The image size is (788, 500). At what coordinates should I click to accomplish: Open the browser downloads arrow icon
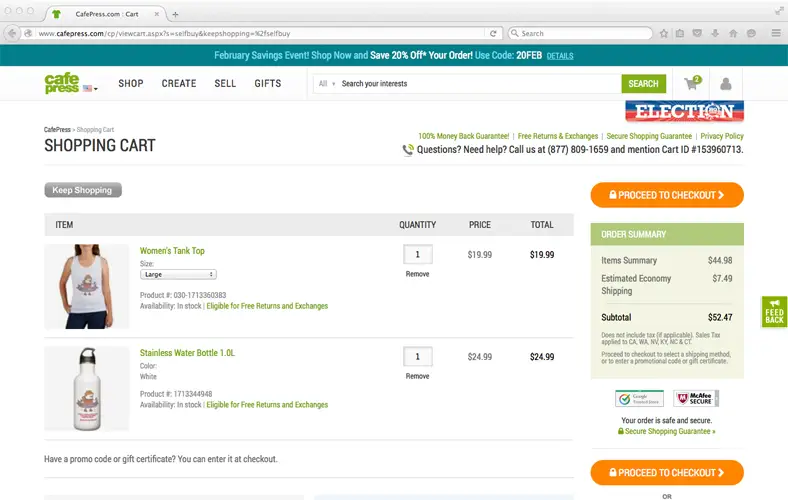(x=715, y=33)
